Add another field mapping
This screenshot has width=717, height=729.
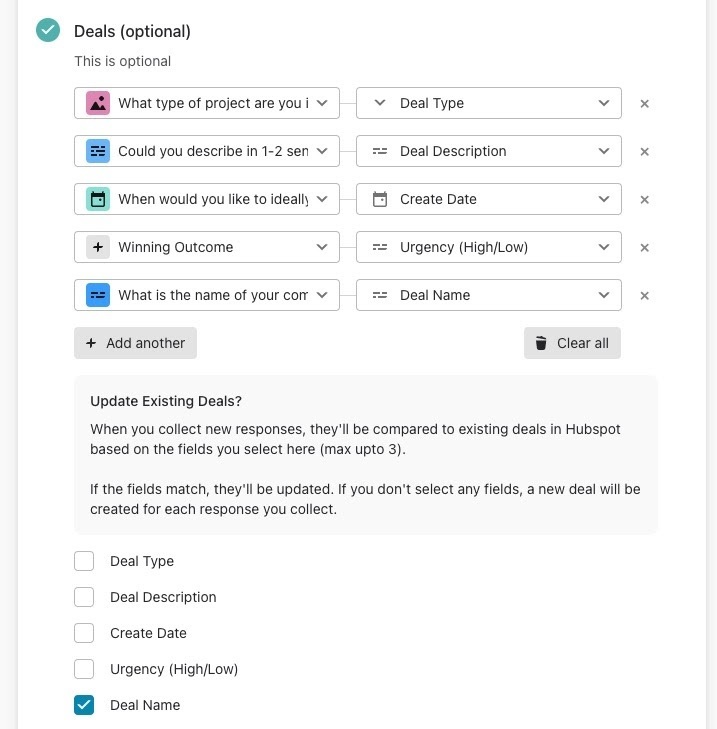(135, 343)
